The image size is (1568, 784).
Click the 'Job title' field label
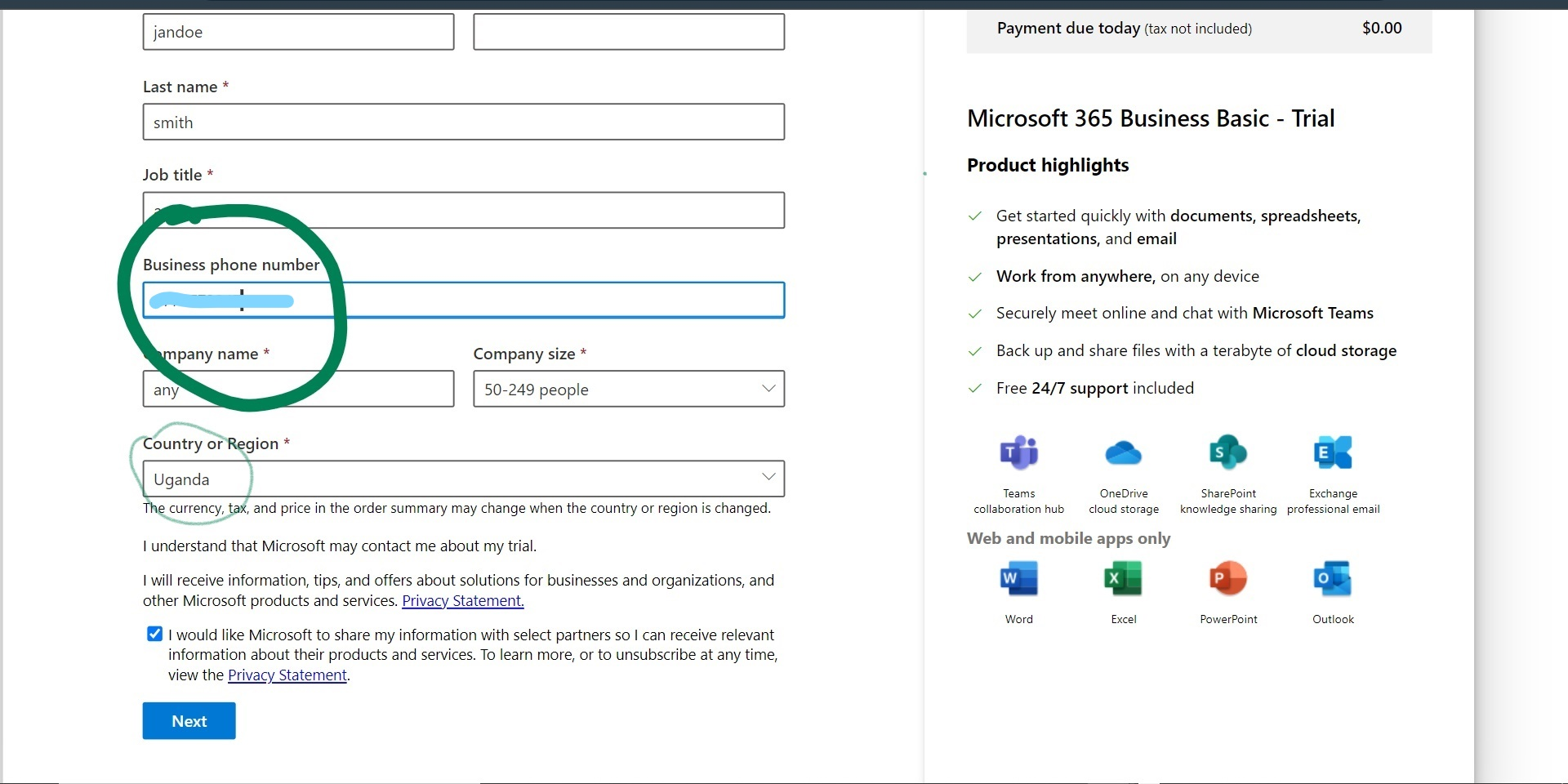(x=172, y=175)
